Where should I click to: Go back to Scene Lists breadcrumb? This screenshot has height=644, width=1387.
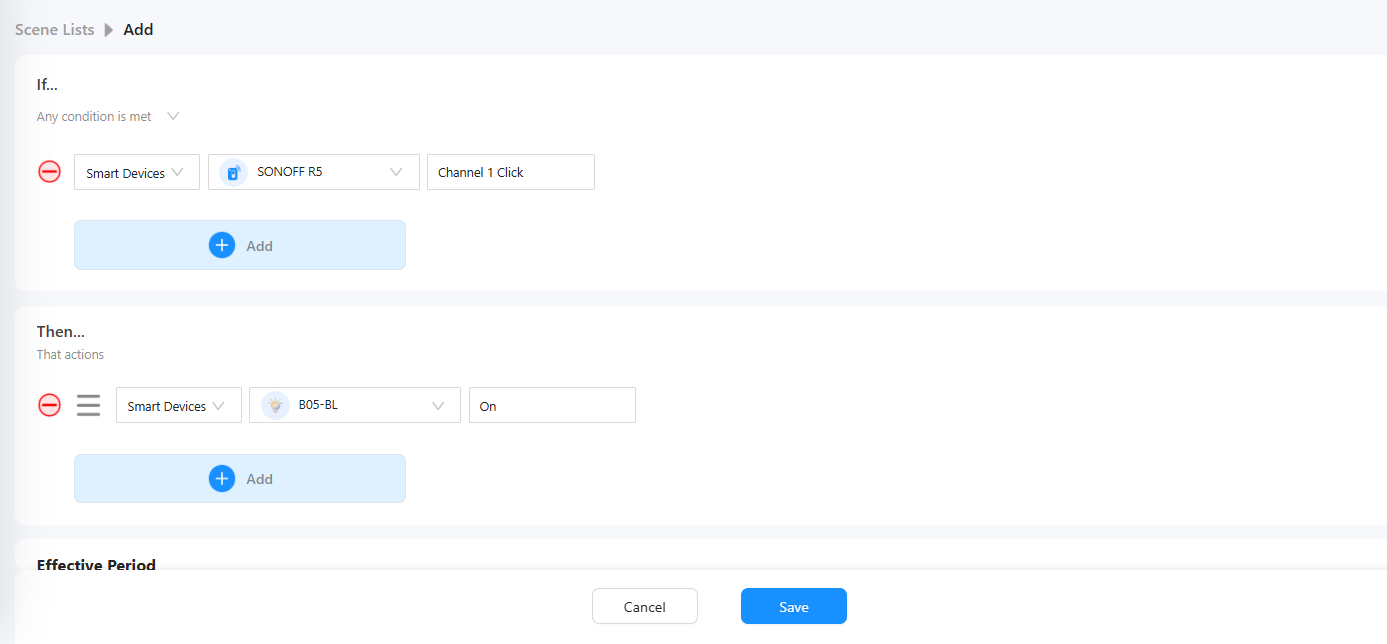(54, 30)
